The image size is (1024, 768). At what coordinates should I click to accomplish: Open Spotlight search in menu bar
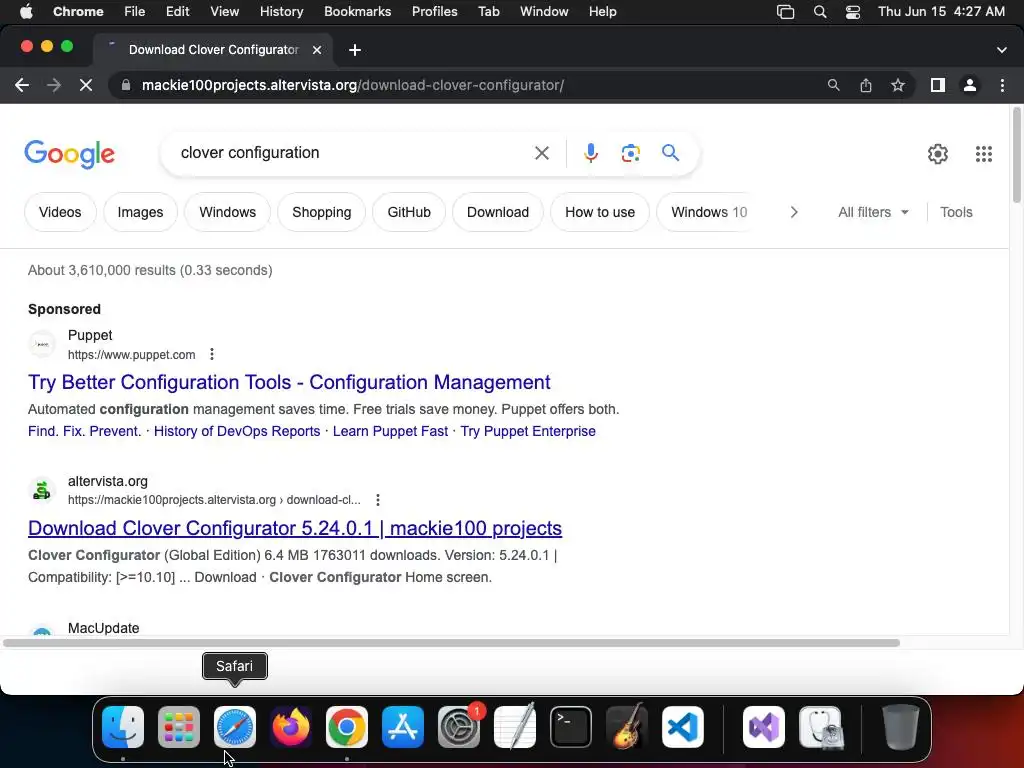820,12
